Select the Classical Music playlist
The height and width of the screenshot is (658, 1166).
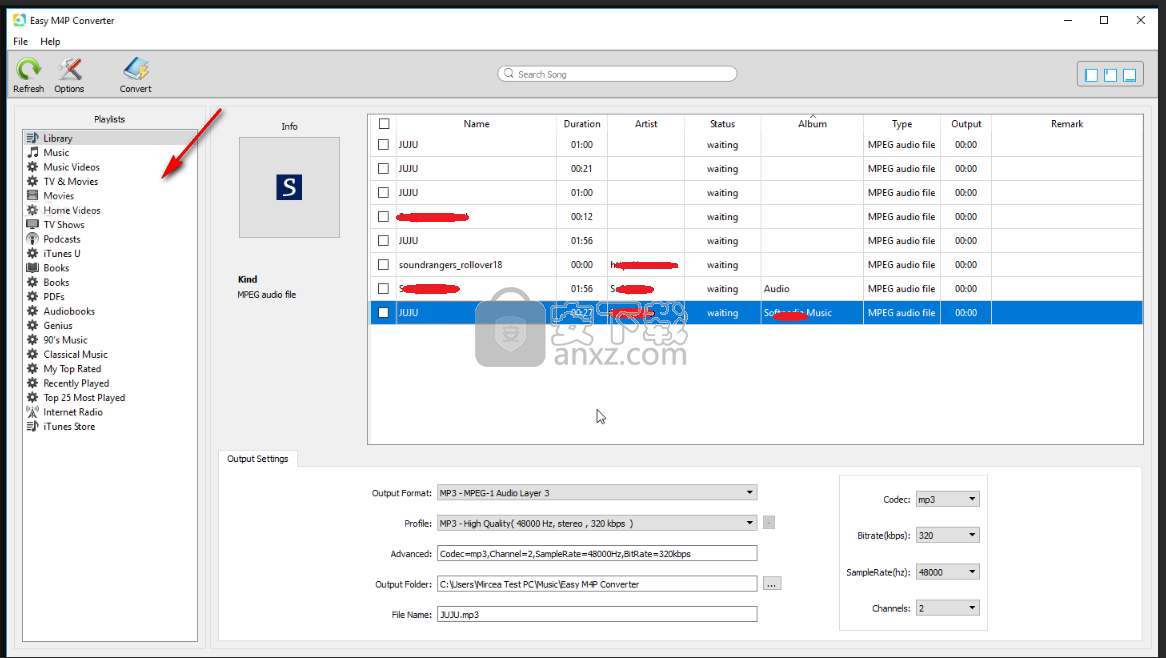click(x=75, y=355)
